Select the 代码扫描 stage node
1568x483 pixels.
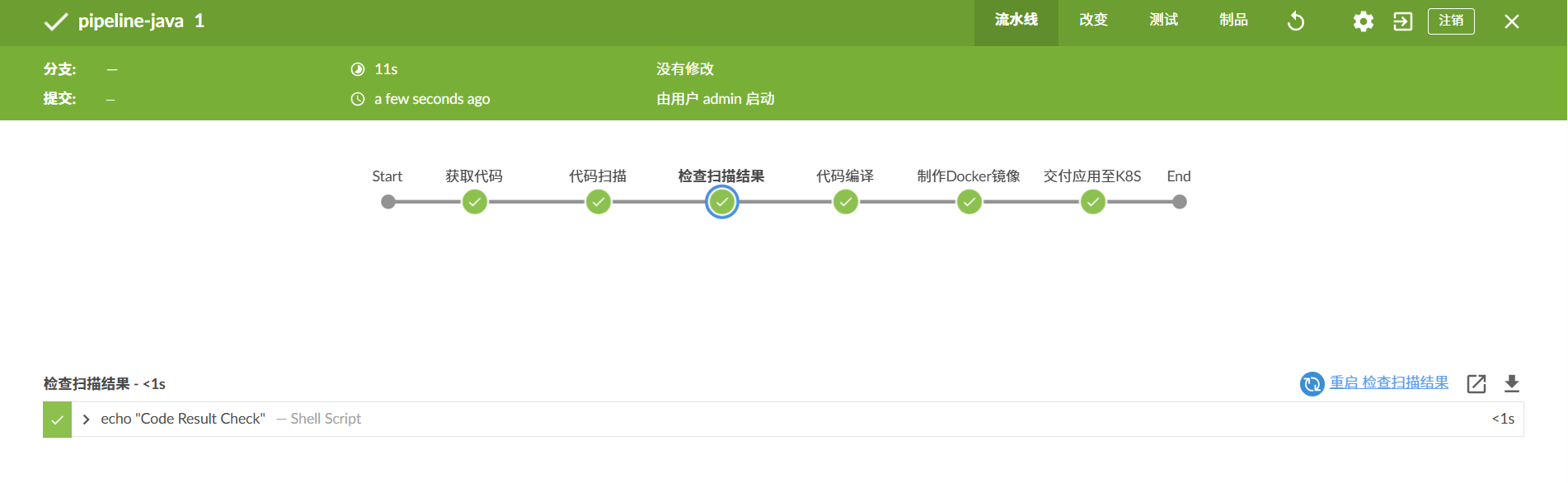click(598, 202)
